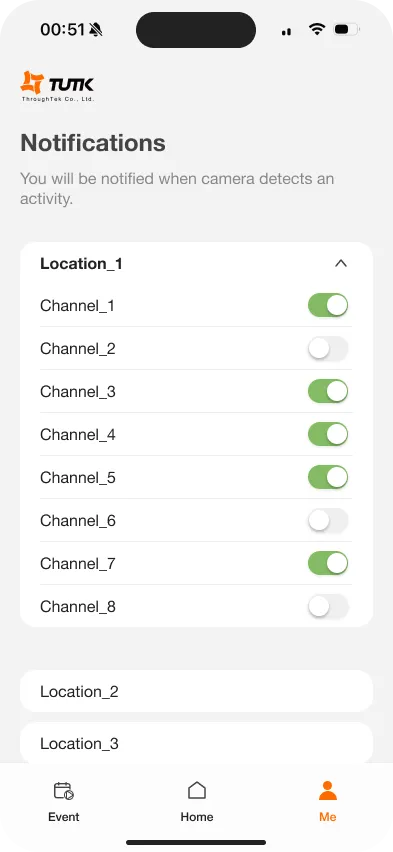Click the Location_1 header text

tap(82, 264)
